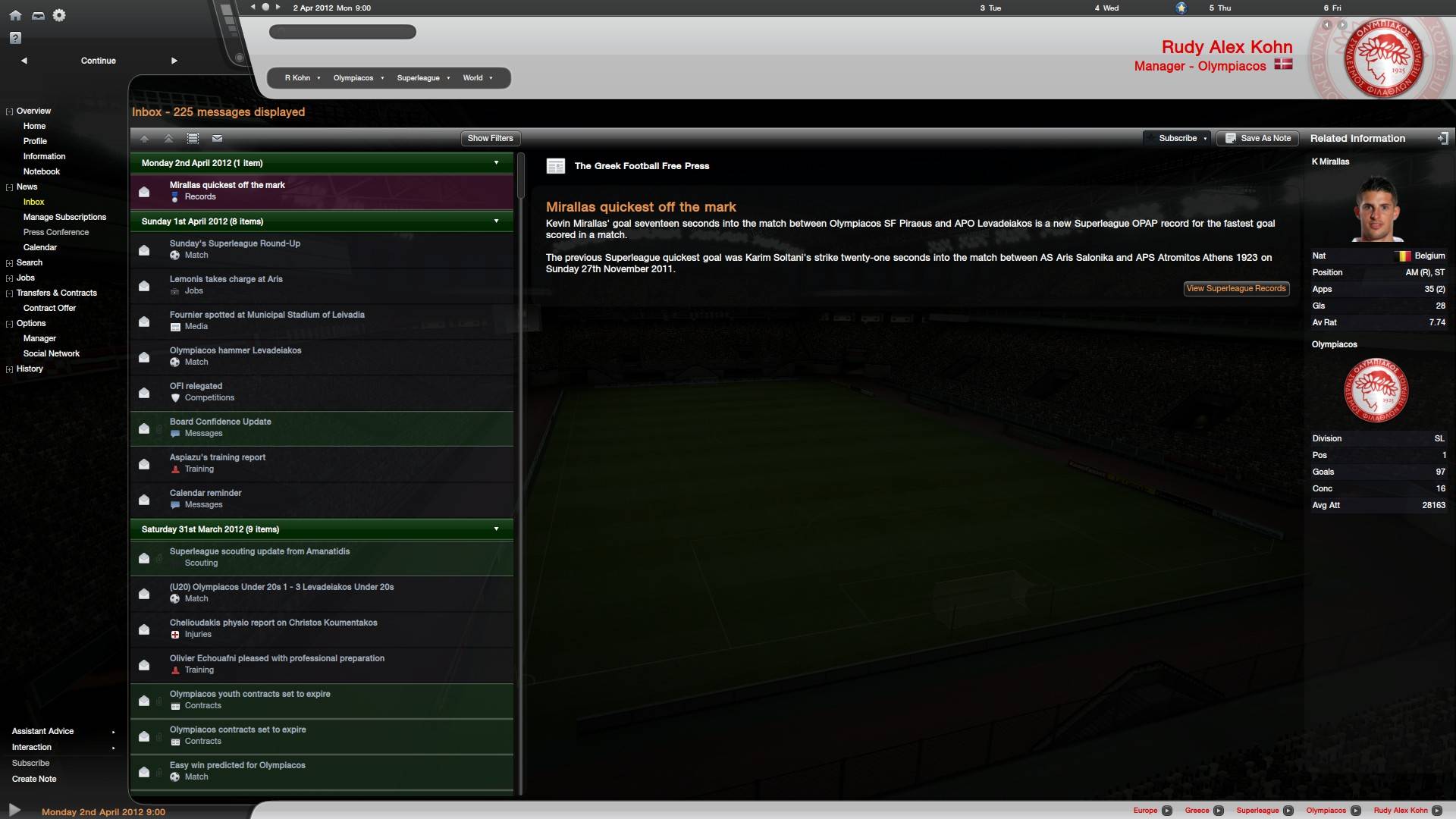Expand the Transfers & Contracts tree section

[x=9, y=293]
